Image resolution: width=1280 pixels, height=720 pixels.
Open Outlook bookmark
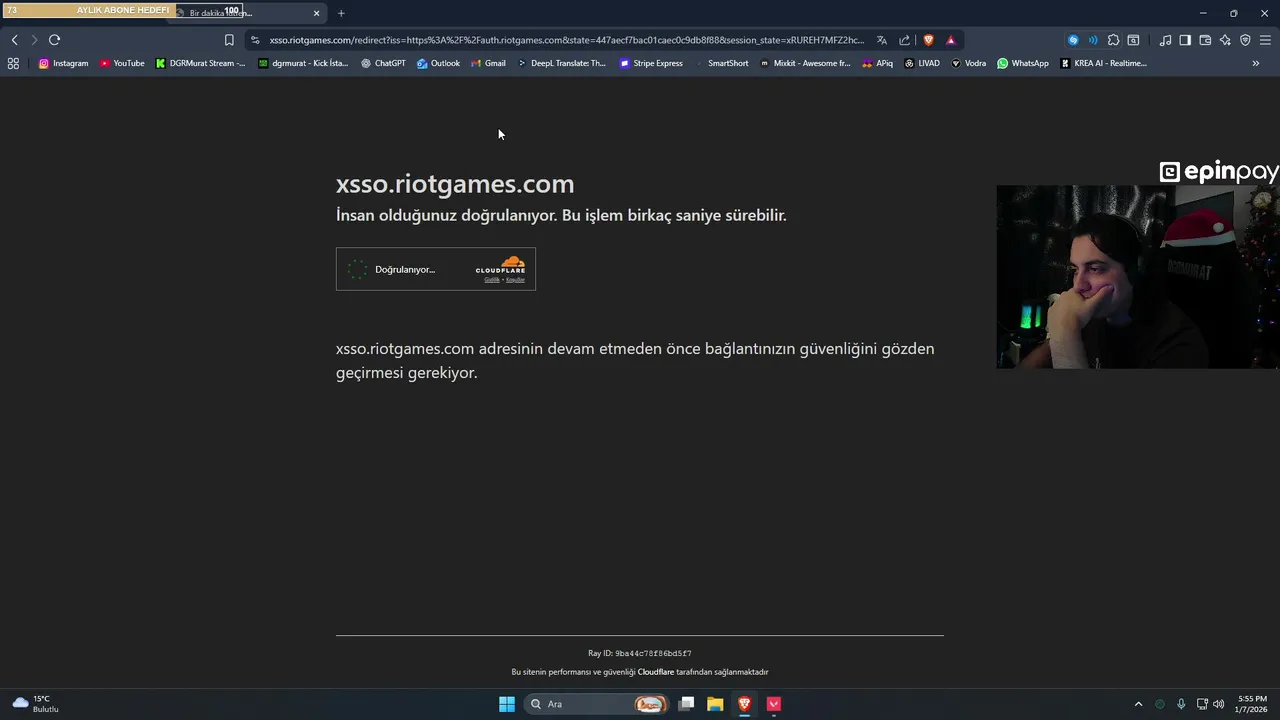(x=438, y=63)
